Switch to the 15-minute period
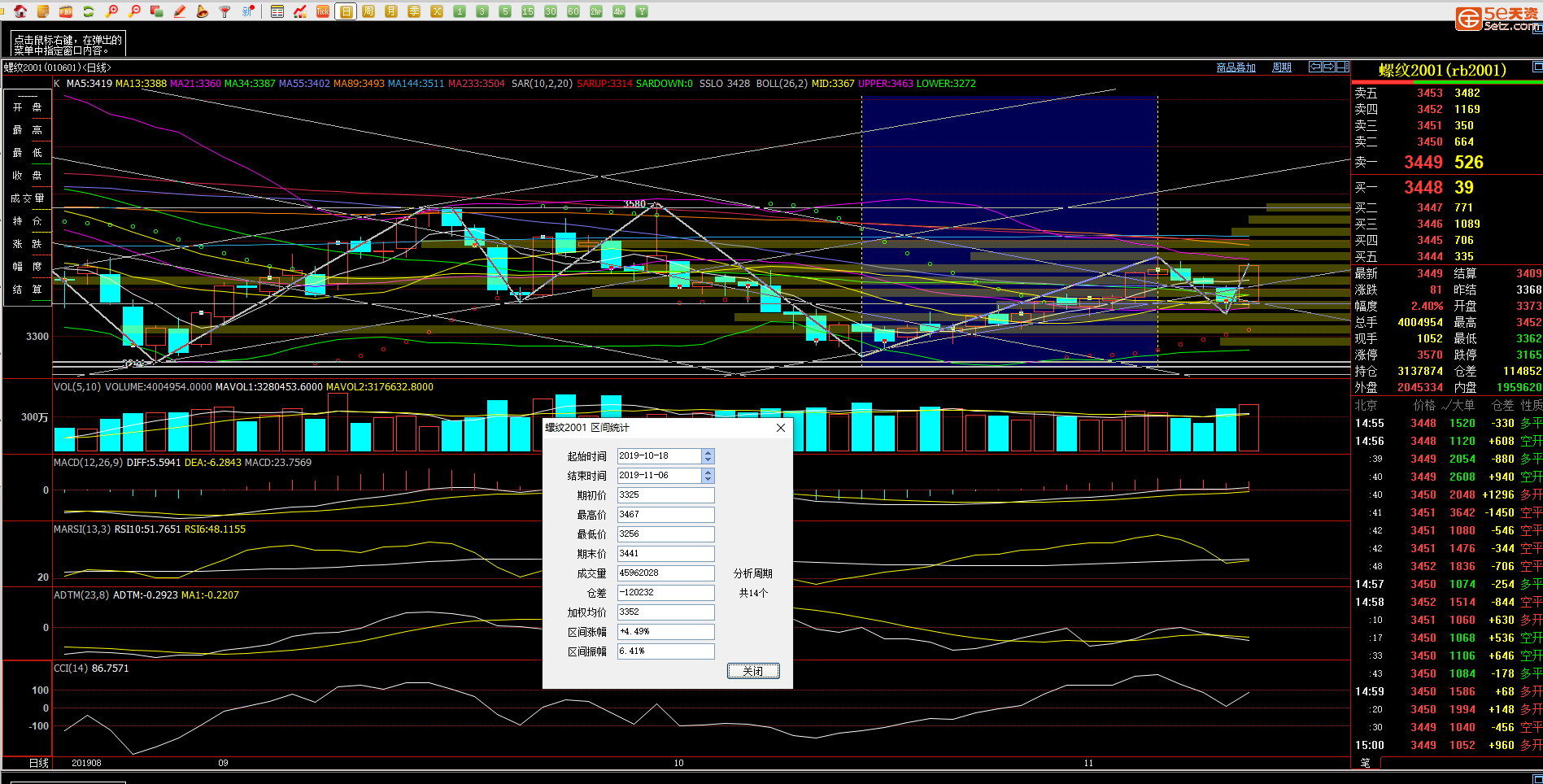 pyautogui.click(x=528, y=11)
